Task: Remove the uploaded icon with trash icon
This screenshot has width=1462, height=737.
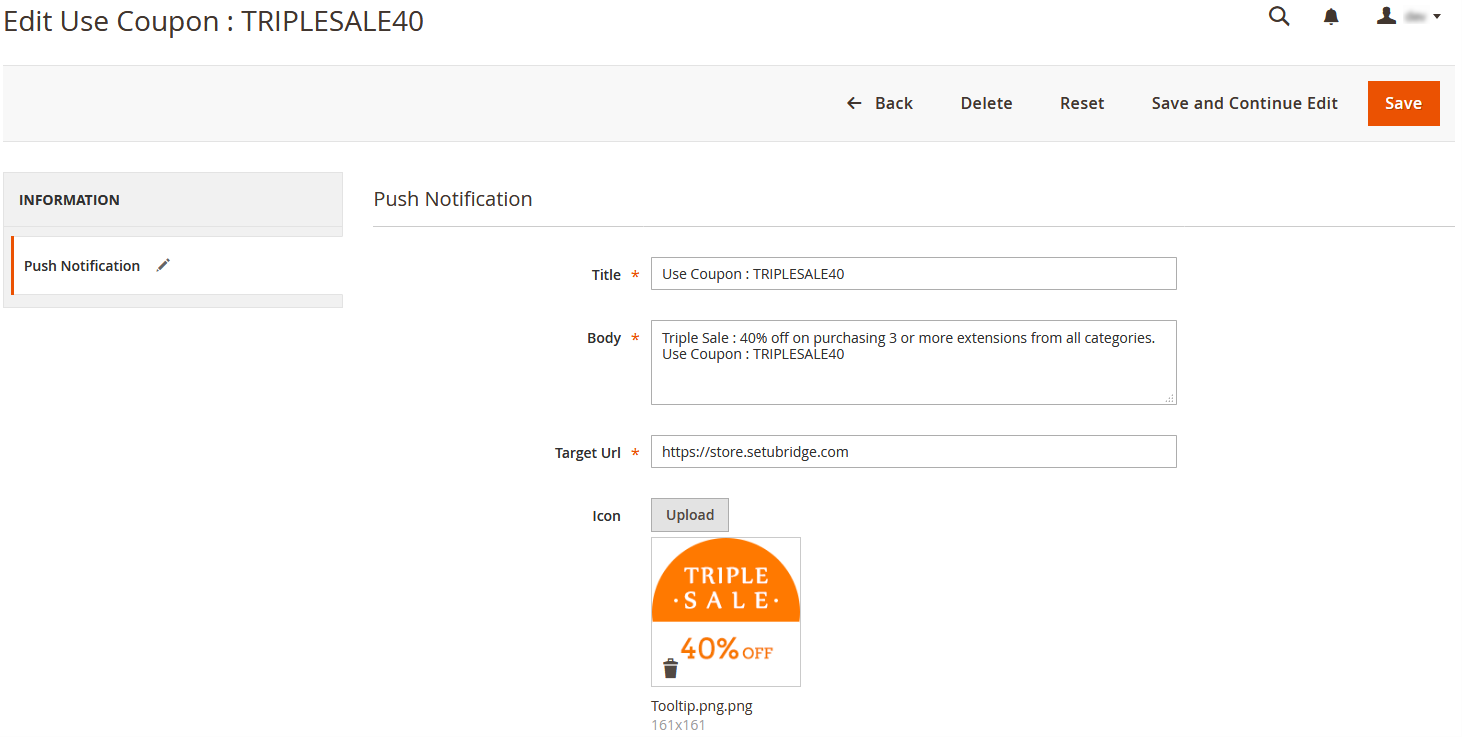Action: pos(670,668)
